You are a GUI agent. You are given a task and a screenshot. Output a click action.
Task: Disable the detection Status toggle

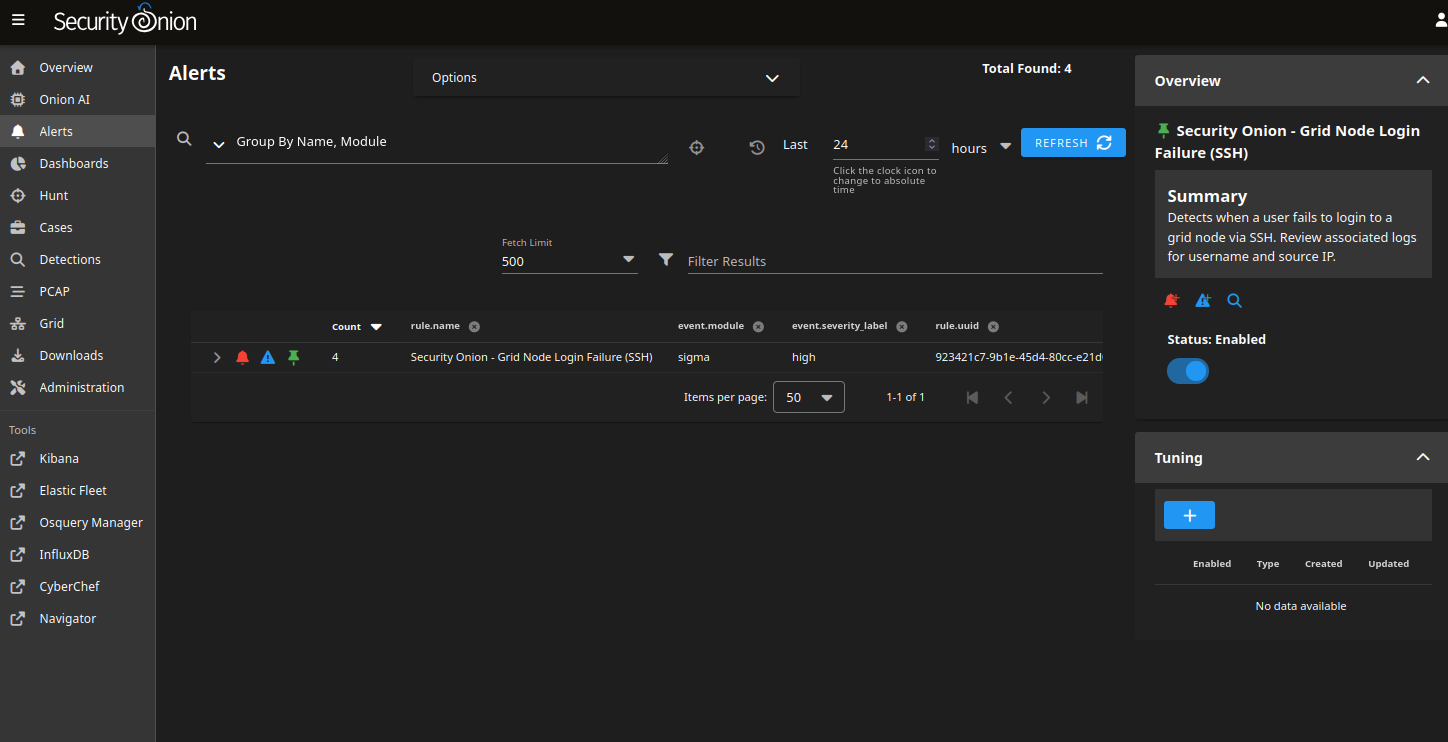click(1188, 371)
